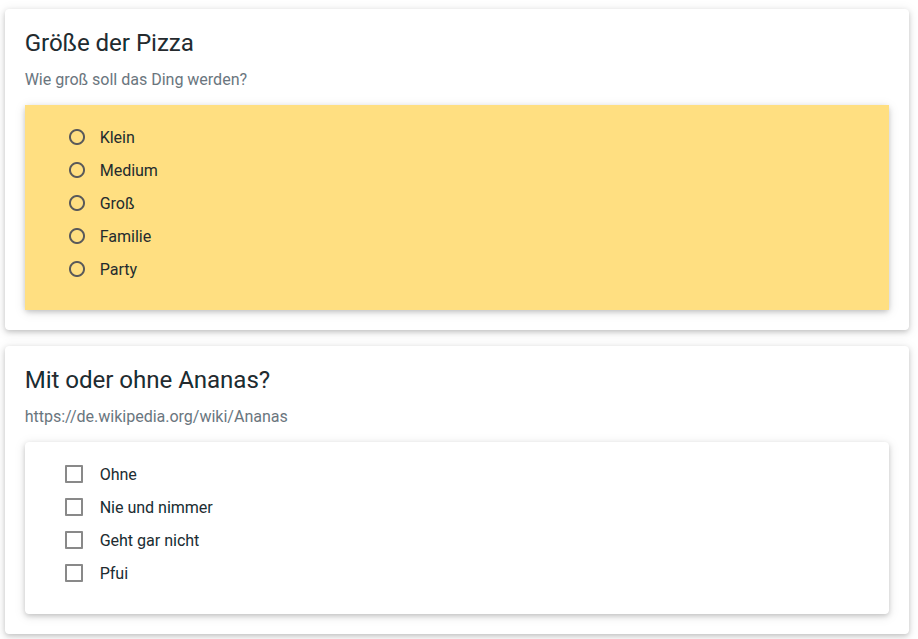Click the Mit oder ohne Ananas? heading
The image size is (918, 639).
tap(148, 380)
